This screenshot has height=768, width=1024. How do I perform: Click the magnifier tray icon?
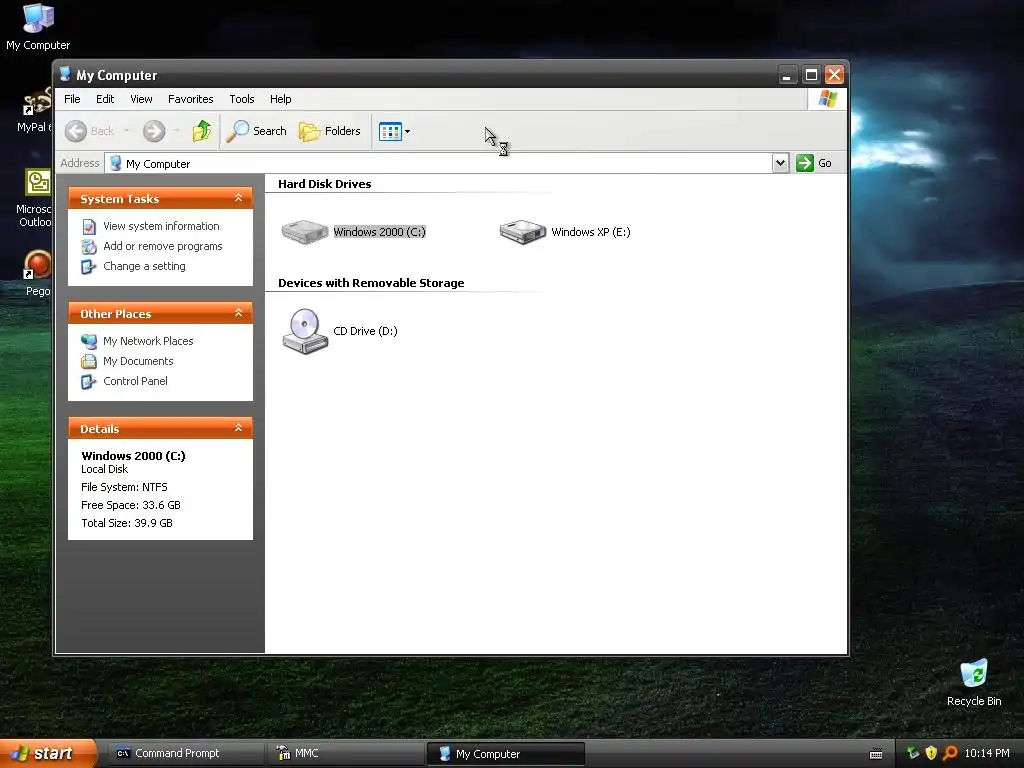click(950, 754)
